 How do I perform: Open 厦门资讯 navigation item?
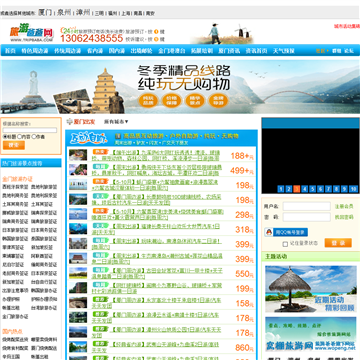pos(229,51)
